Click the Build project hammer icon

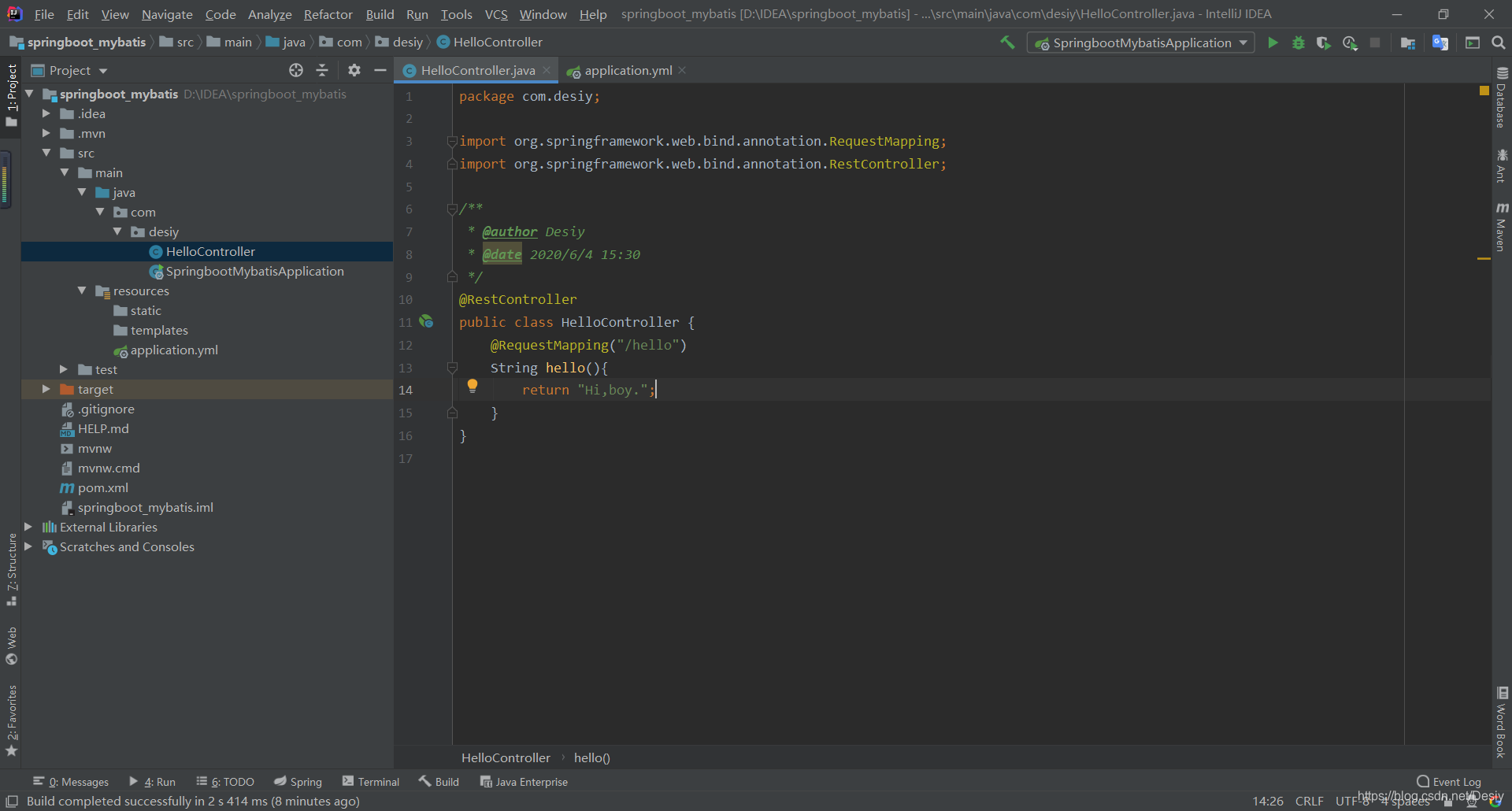(x=1007, y=43)
